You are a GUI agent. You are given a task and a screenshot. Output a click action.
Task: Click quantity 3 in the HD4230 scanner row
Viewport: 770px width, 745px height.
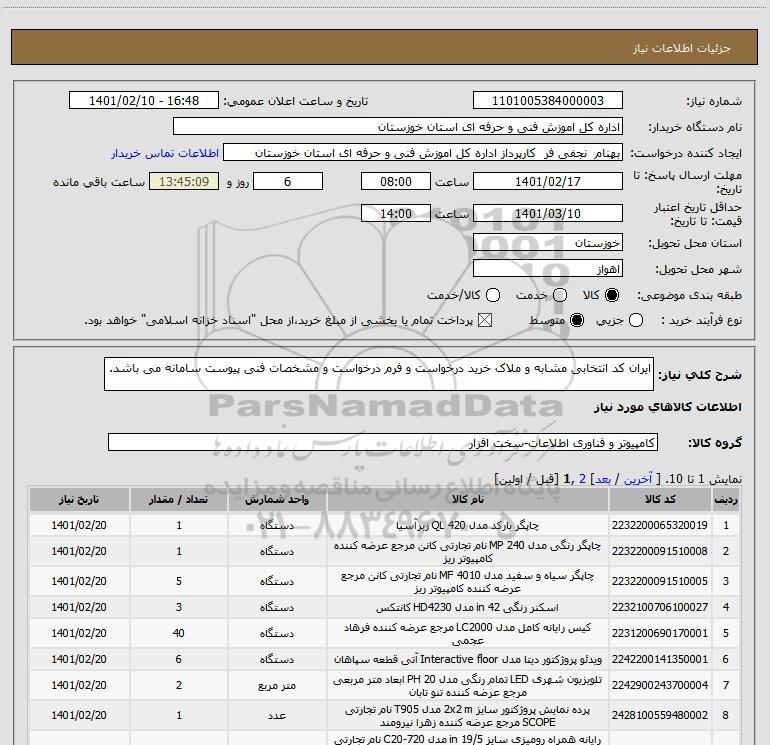pos(179,607)
